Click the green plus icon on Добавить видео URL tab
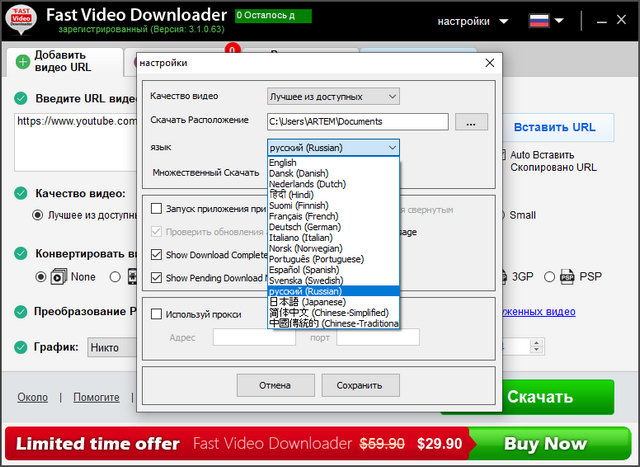The height and width of the screenshot is (467, 640). click(x=22, y=61)
